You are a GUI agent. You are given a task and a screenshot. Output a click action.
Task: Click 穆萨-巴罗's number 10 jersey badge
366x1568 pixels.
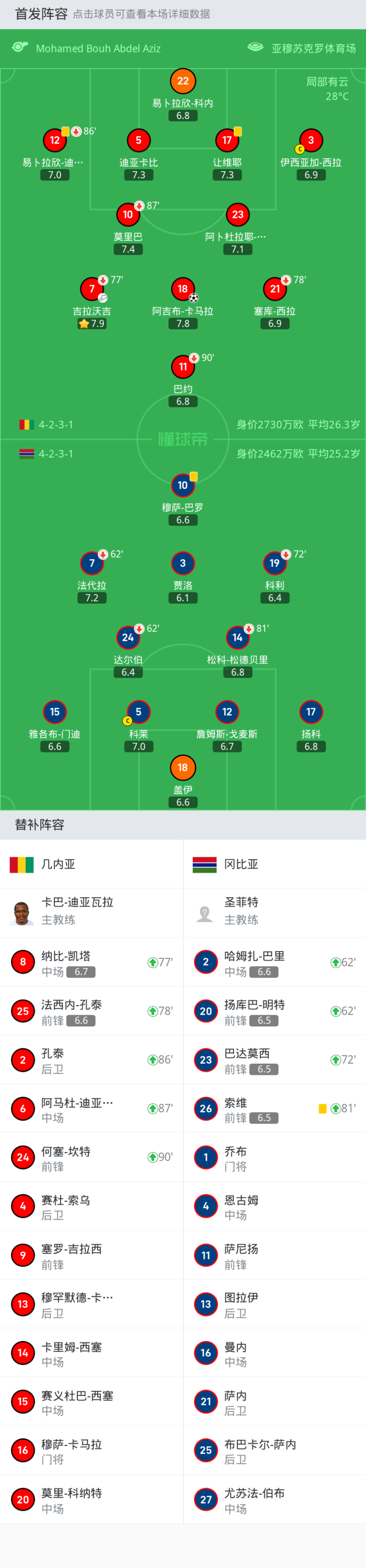(x=183, y=485)
